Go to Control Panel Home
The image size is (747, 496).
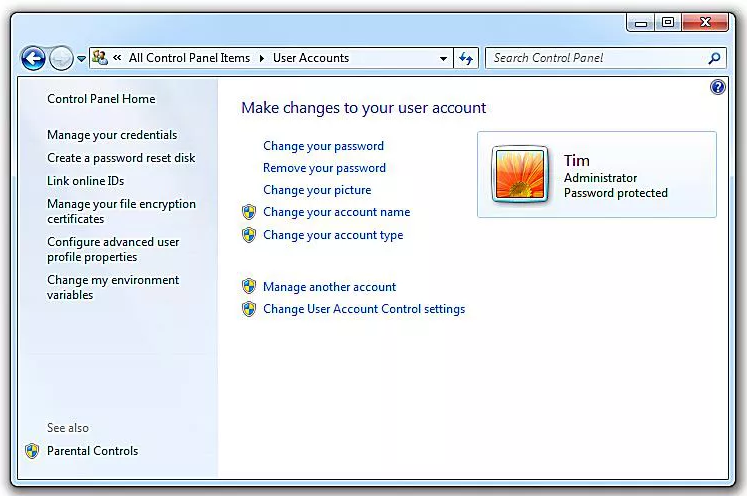(x=101, y=99)
